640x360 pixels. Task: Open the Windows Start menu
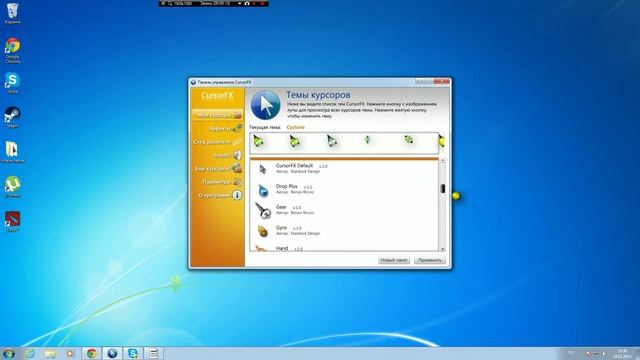coord(9,353)
